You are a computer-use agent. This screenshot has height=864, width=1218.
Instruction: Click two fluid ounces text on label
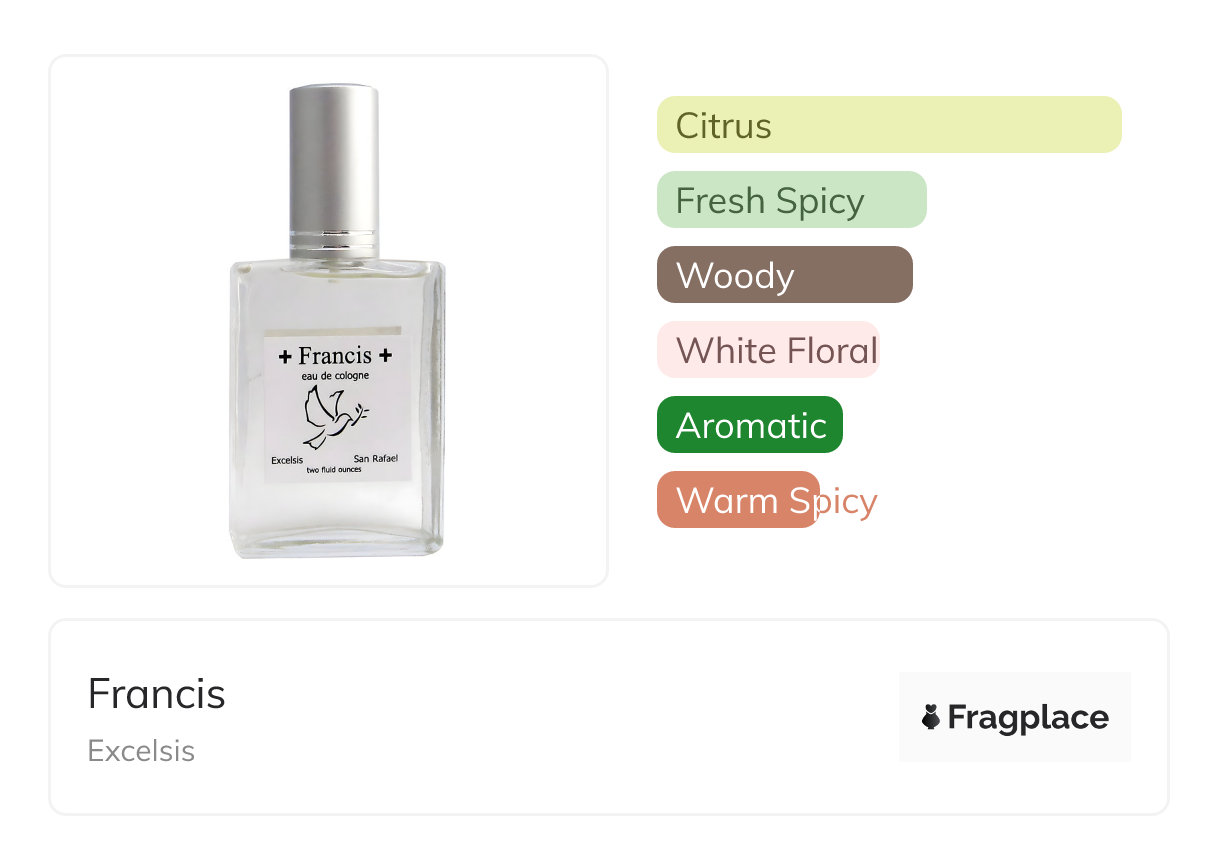pyautogui.click(x=334, y=471)
